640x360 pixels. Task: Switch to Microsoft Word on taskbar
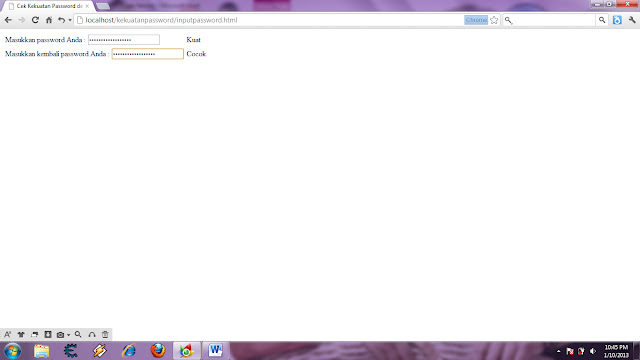pos(216,351)
